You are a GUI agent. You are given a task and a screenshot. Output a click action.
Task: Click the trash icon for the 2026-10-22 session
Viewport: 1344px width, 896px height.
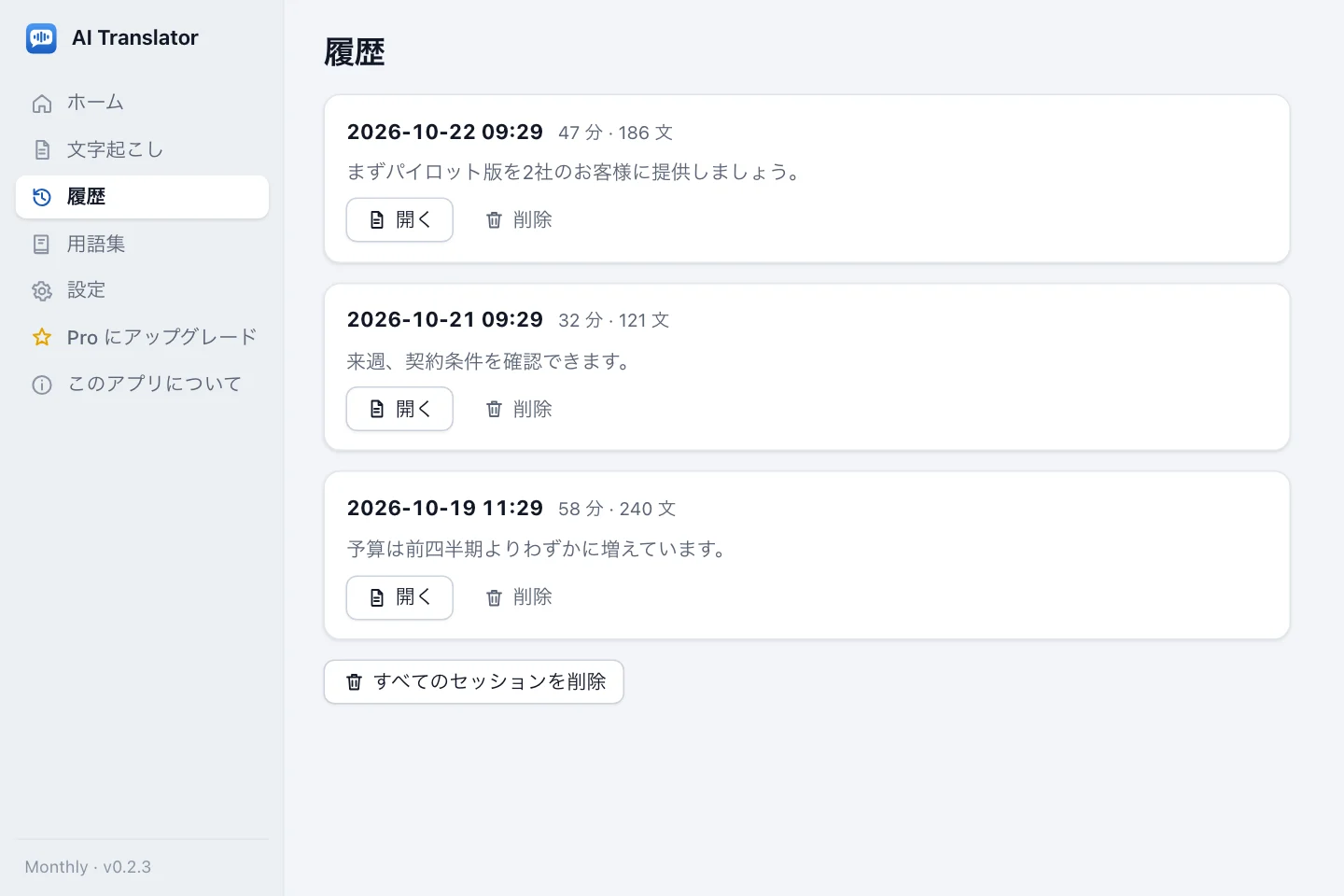(x=494, y=220)
